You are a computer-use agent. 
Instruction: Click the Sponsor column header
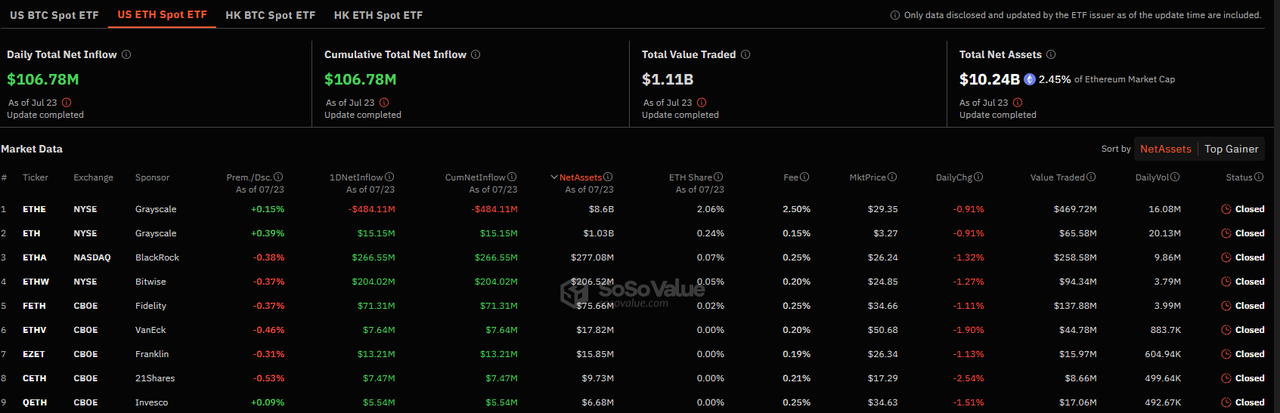tap(152, 177)
